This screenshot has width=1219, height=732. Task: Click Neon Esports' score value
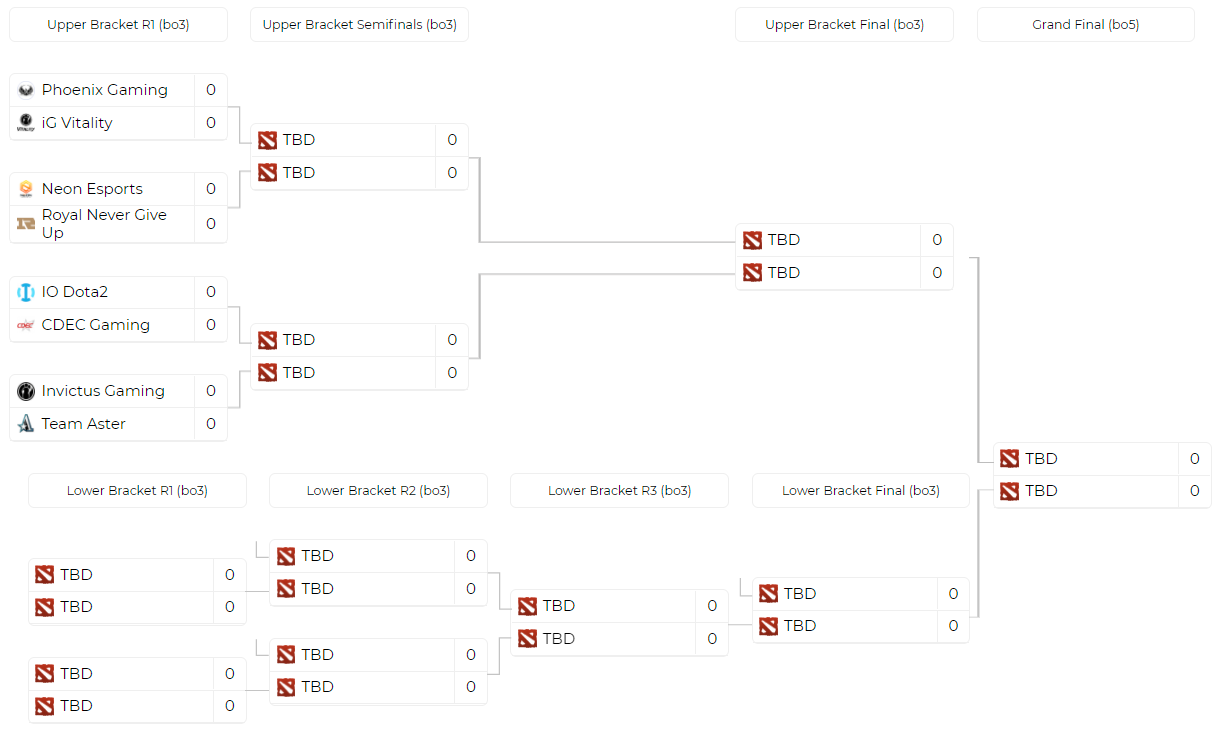pyautogui.click(x=211, y=189)
